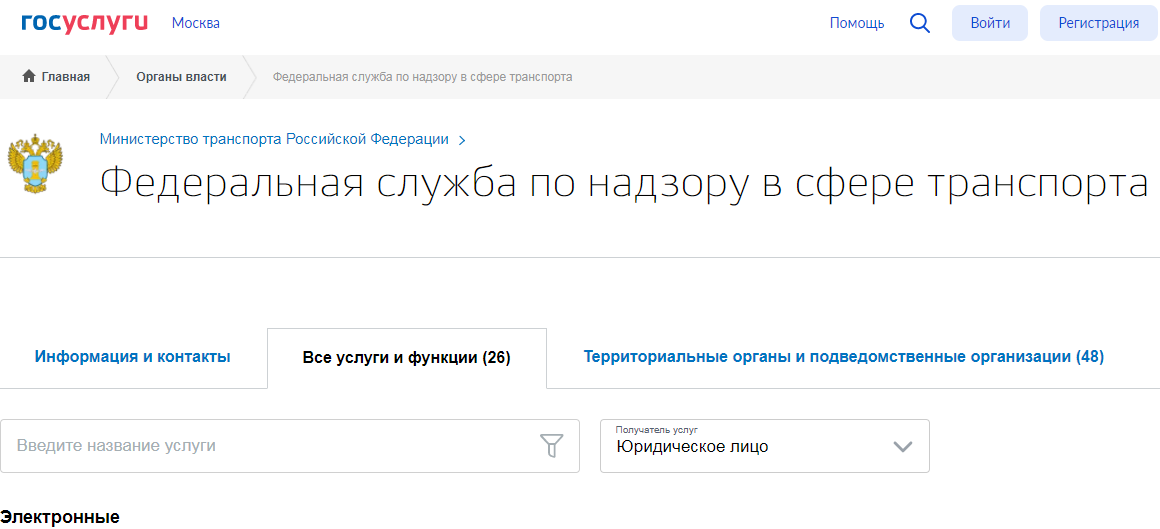Expand the Получатель услуг dropdown arrow
Image resolution: width=1160 pixels, height=529 pixels.
click(x=902, y=447)
